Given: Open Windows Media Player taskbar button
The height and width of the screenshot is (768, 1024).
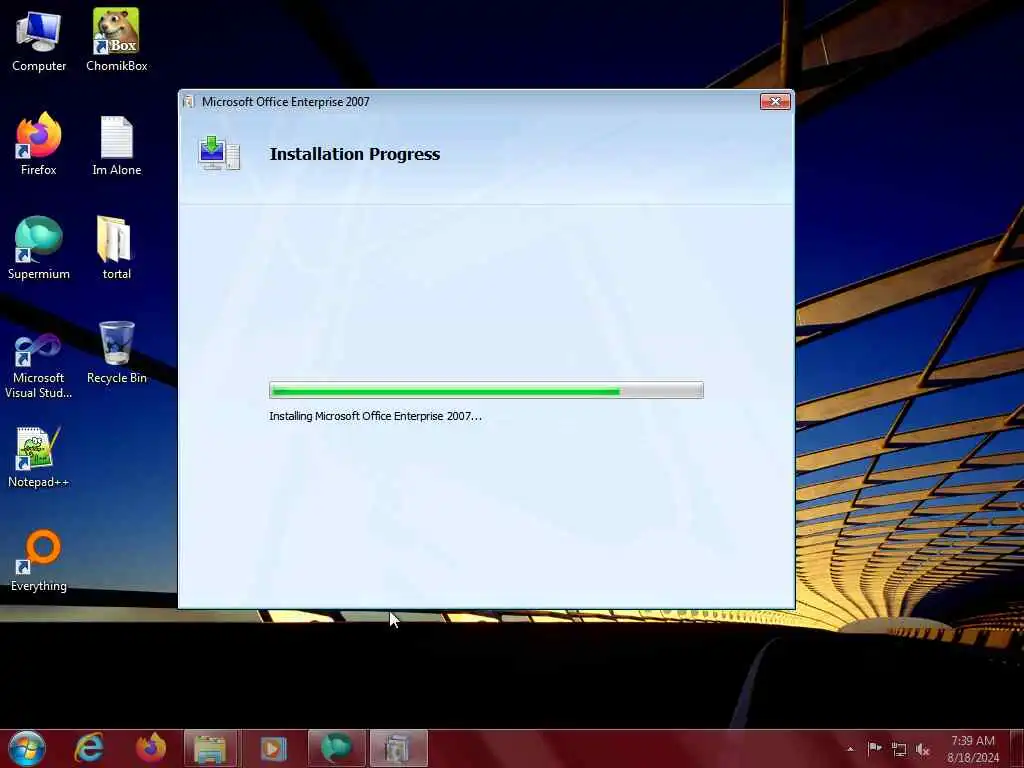Looking at the screenshot, I should coord(273,748).
